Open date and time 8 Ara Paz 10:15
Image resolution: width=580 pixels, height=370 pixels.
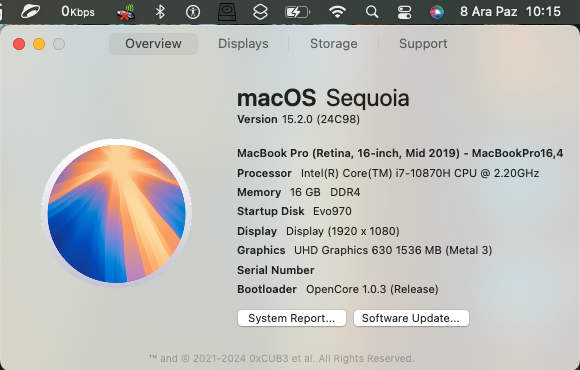[510, 12]
